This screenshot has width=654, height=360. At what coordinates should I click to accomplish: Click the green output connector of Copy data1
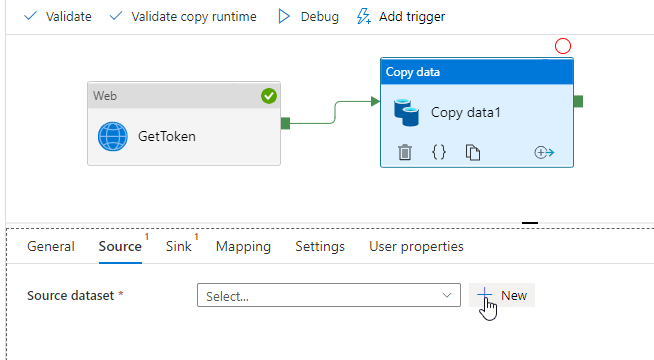click(x=579, y=101)
